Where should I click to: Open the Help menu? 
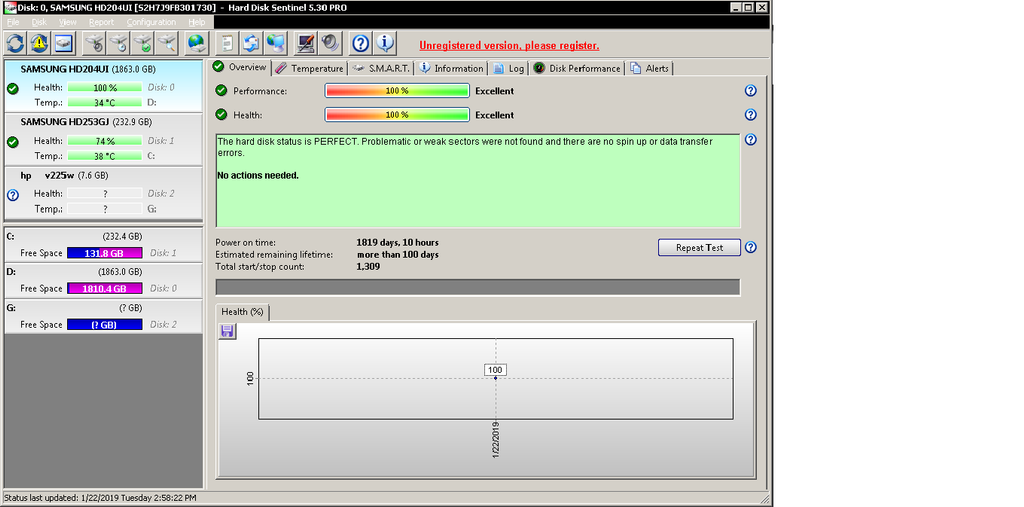pyautogui.click(x=197, y=22)
